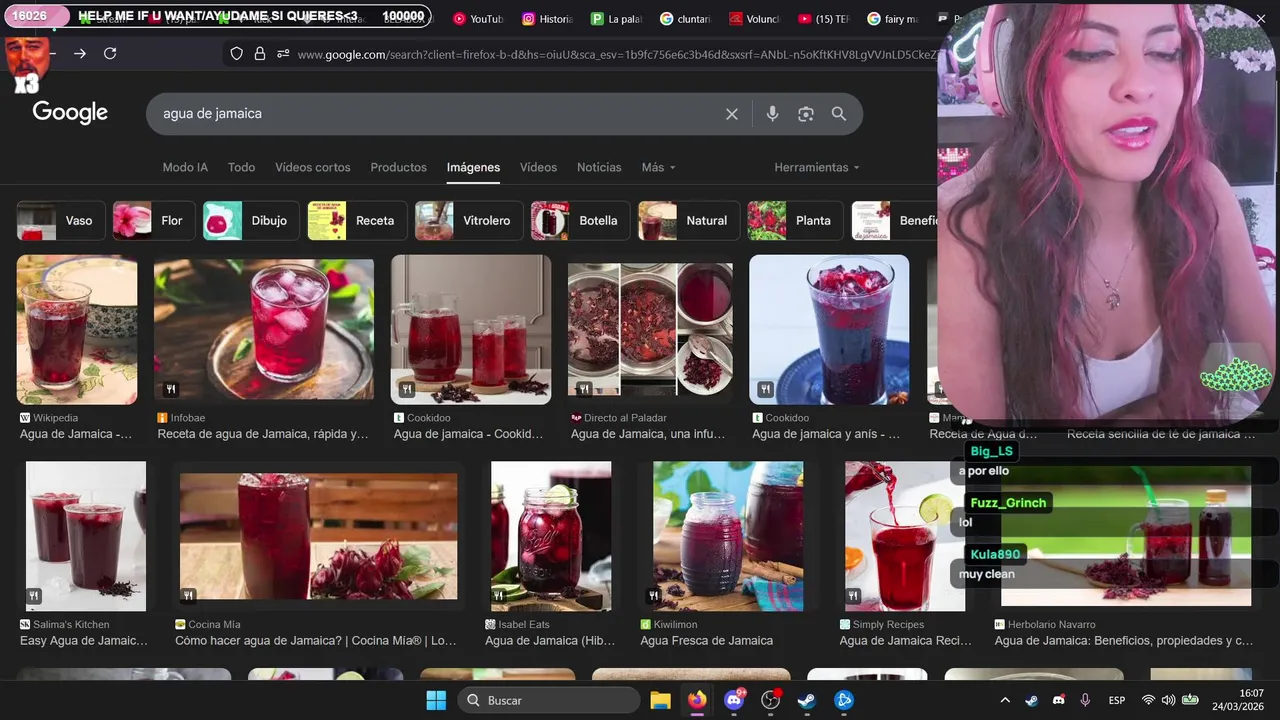The height and width of the screenshot is (720, 1280).
Task: Open the La palat bookmark
Action: tap(616, 18)
